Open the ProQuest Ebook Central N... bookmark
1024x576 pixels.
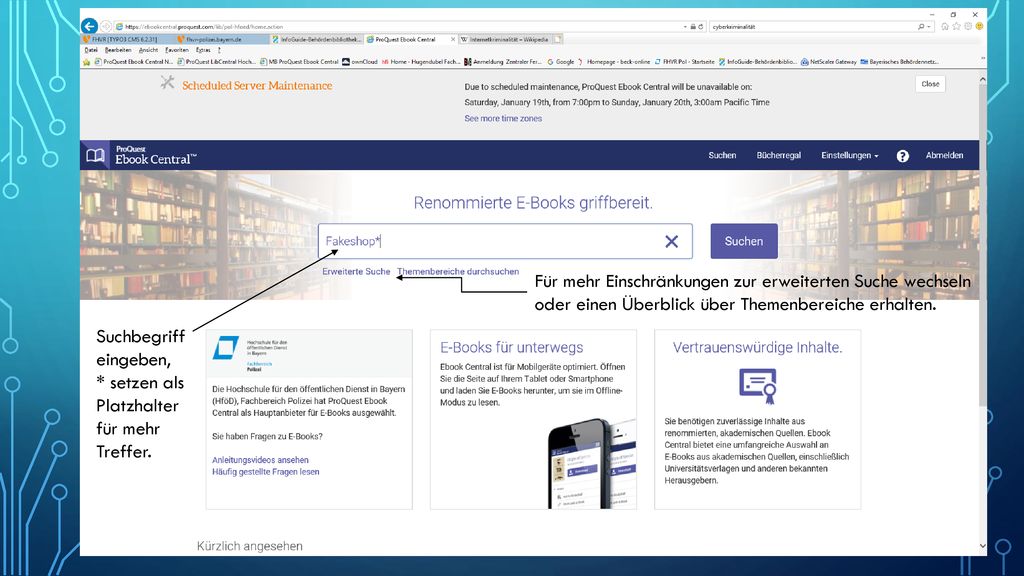click(134, 62)
